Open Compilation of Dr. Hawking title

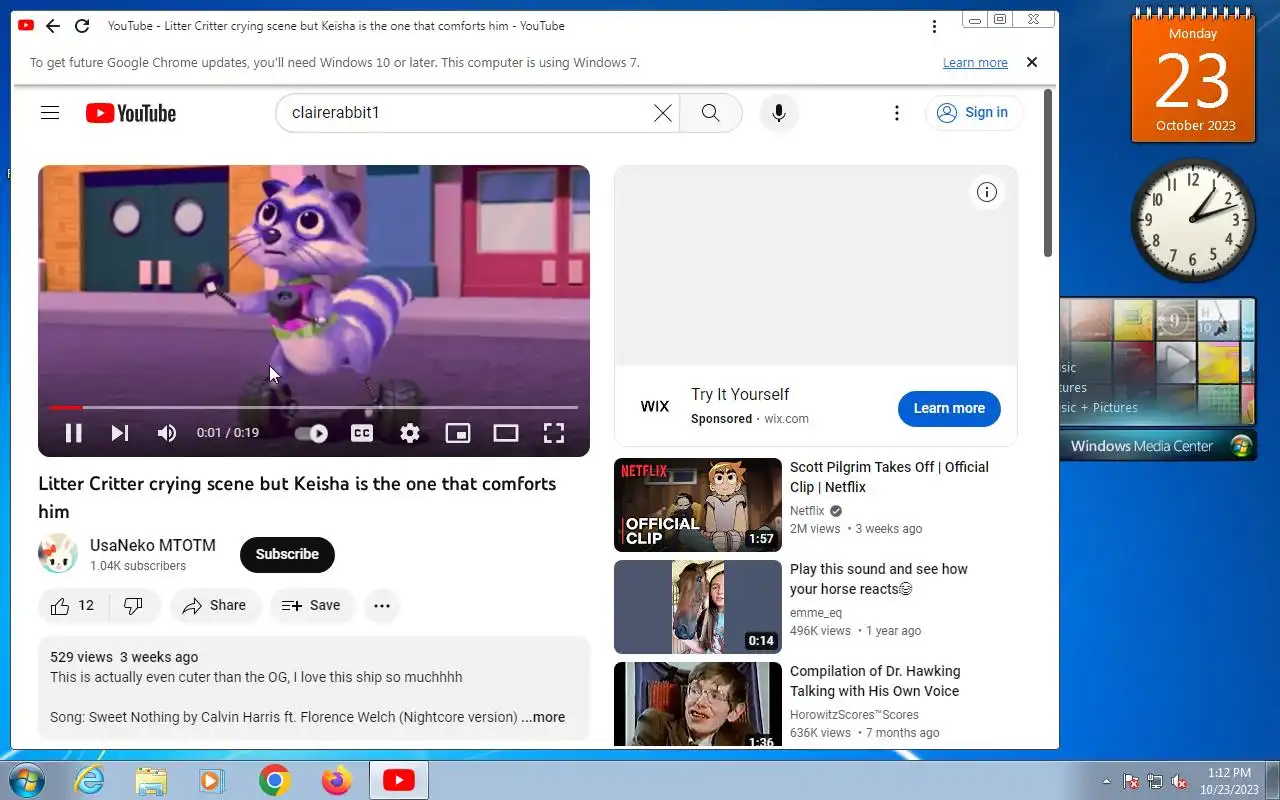[875, 681]
